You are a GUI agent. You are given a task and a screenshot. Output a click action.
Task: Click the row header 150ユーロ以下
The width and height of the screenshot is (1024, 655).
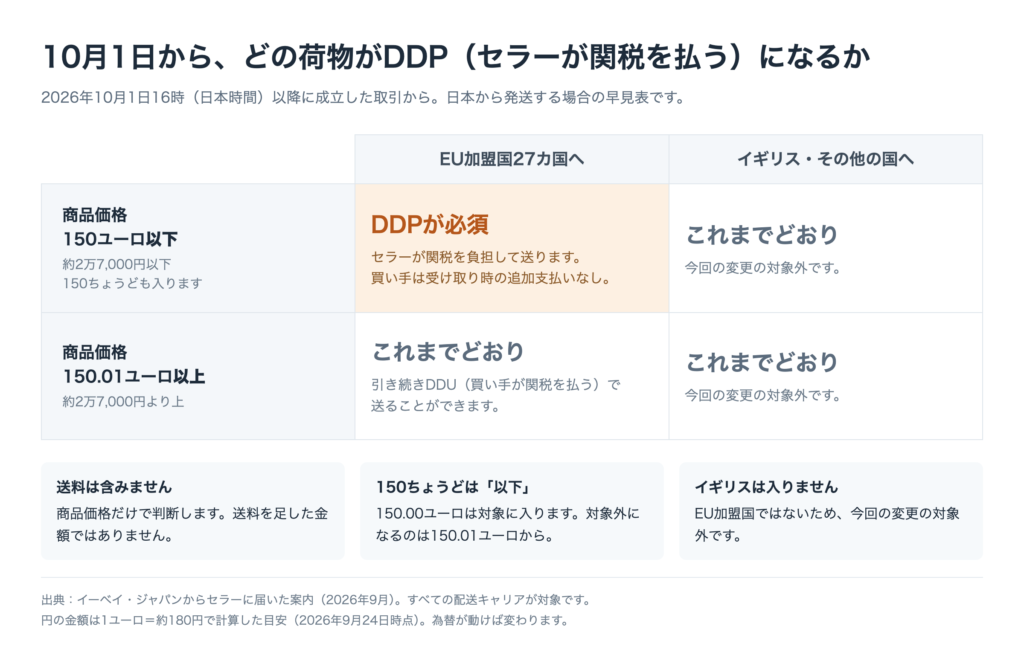click(x=120, y=239)
